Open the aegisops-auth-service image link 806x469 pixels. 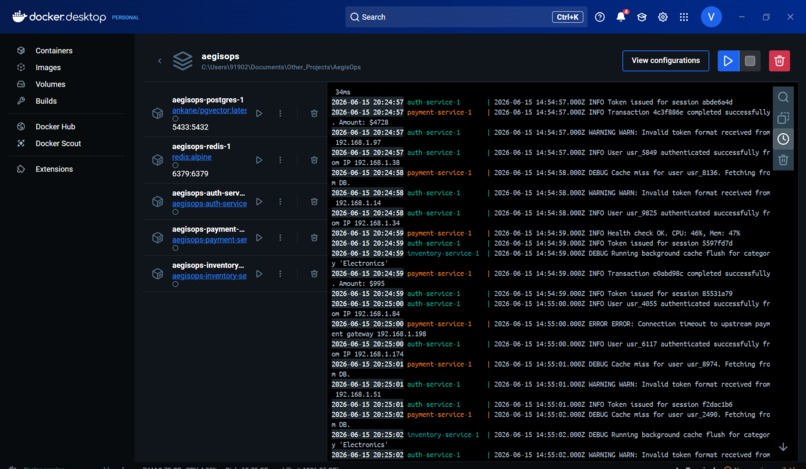[209, 204]
